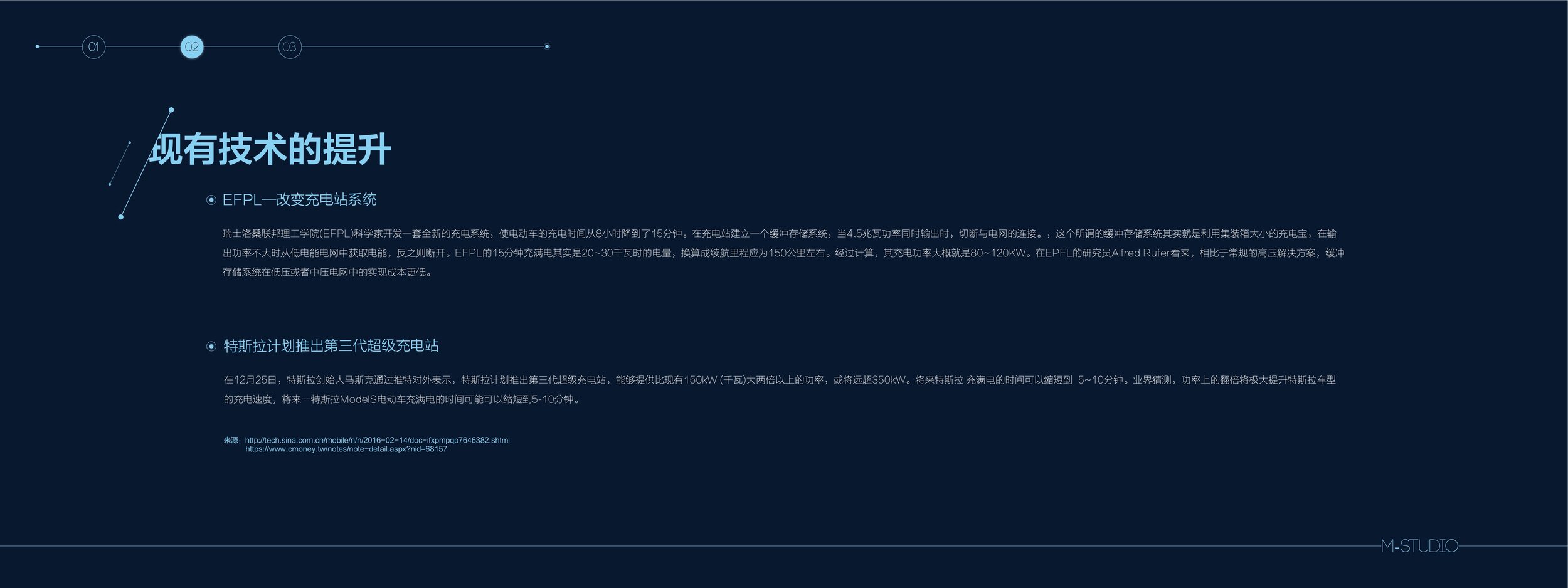Jump to the step 03 circle

pyautogui.click(x=290, y=46)
